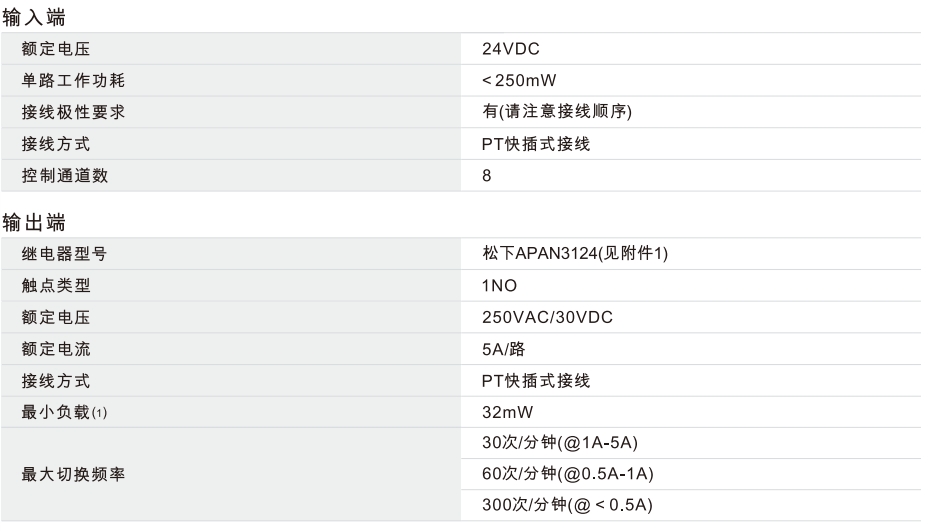The image size is (936, 531).
Task: Select the 24VDC rated voltage value
Action: pyautogui.click(x=511, y=49)
